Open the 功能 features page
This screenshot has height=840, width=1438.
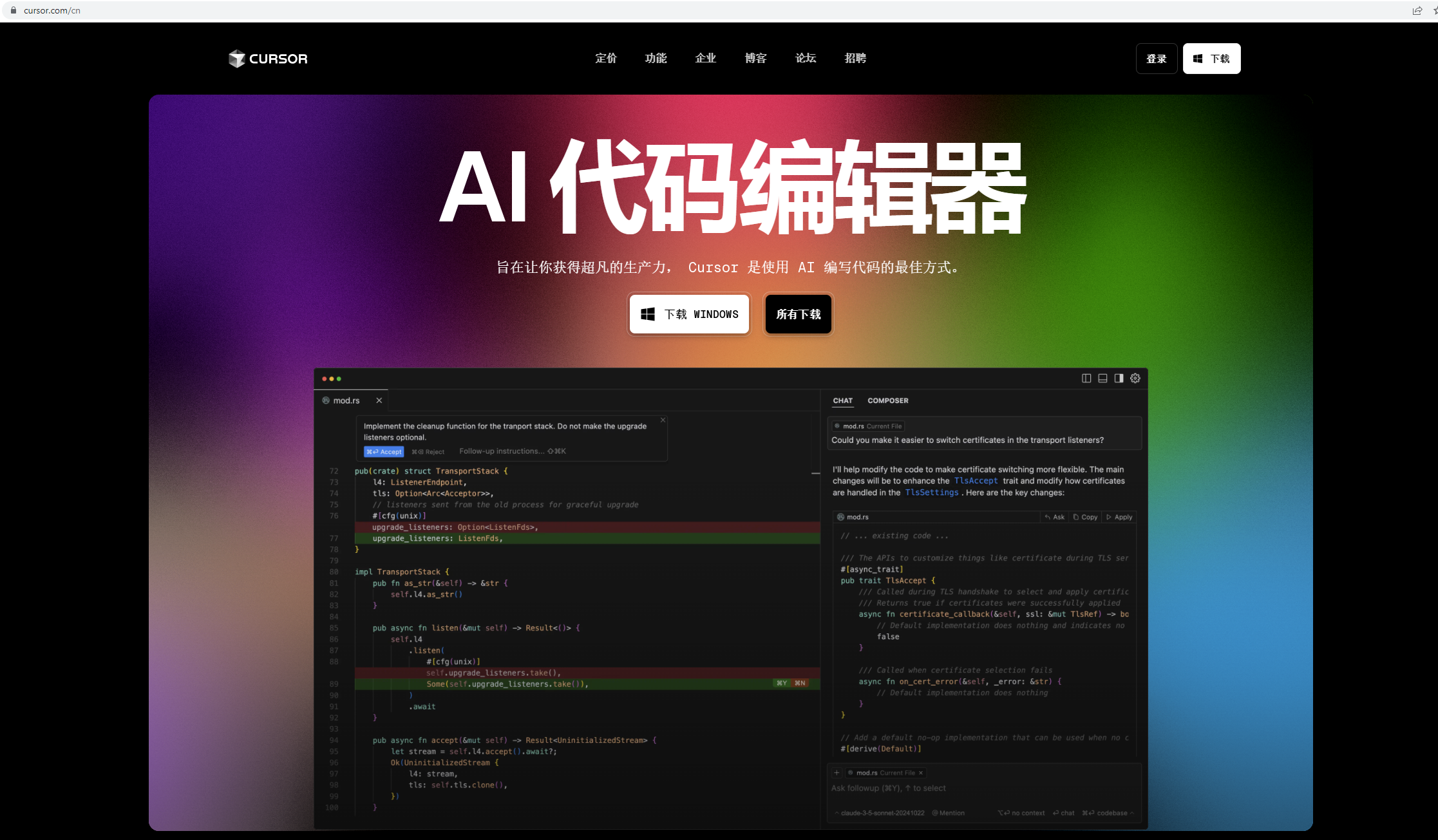tap(656, 58)
